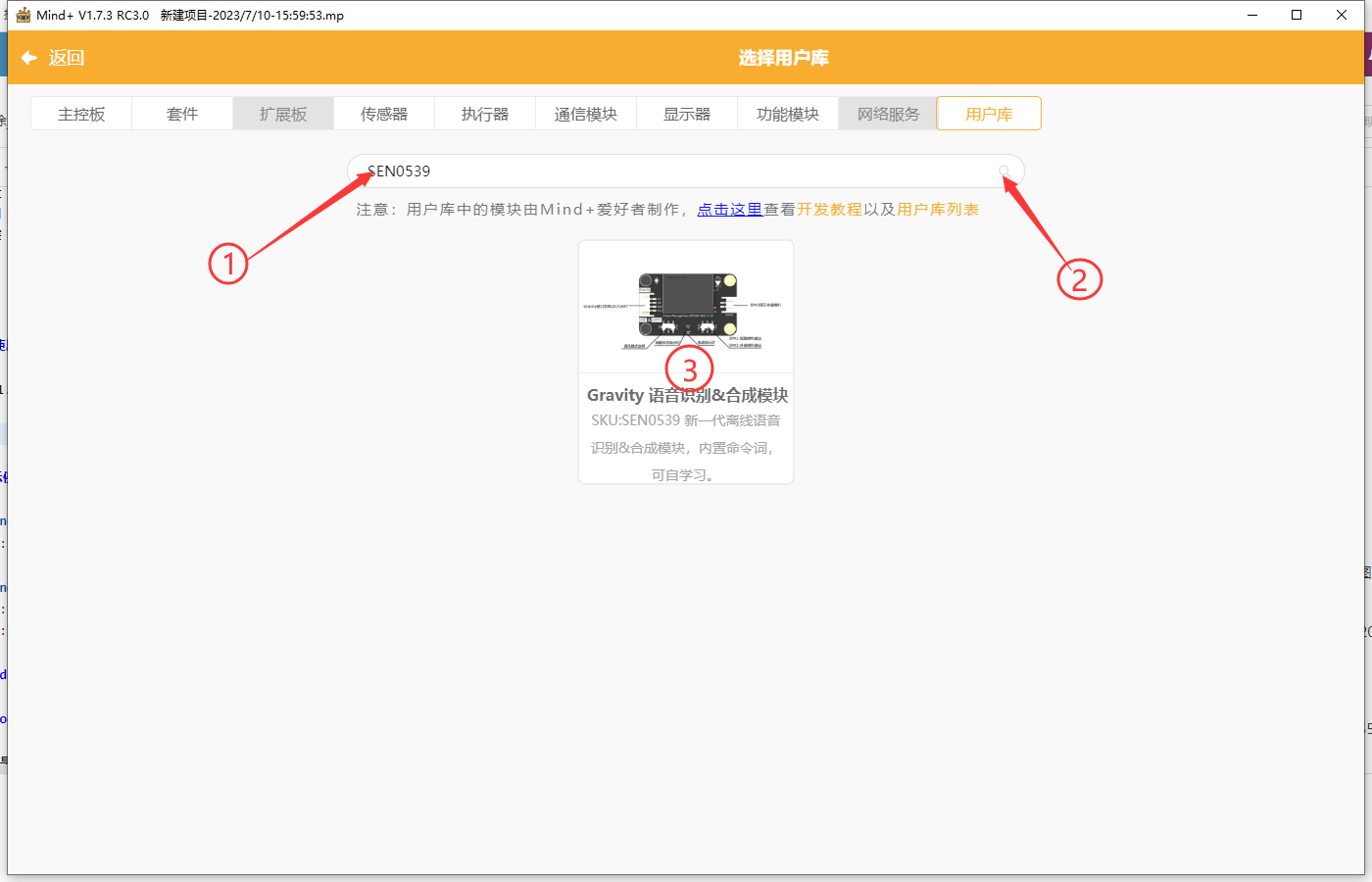Switch to the 扩展板 tab
1372x882 pixels.
[x=283, y=114]
